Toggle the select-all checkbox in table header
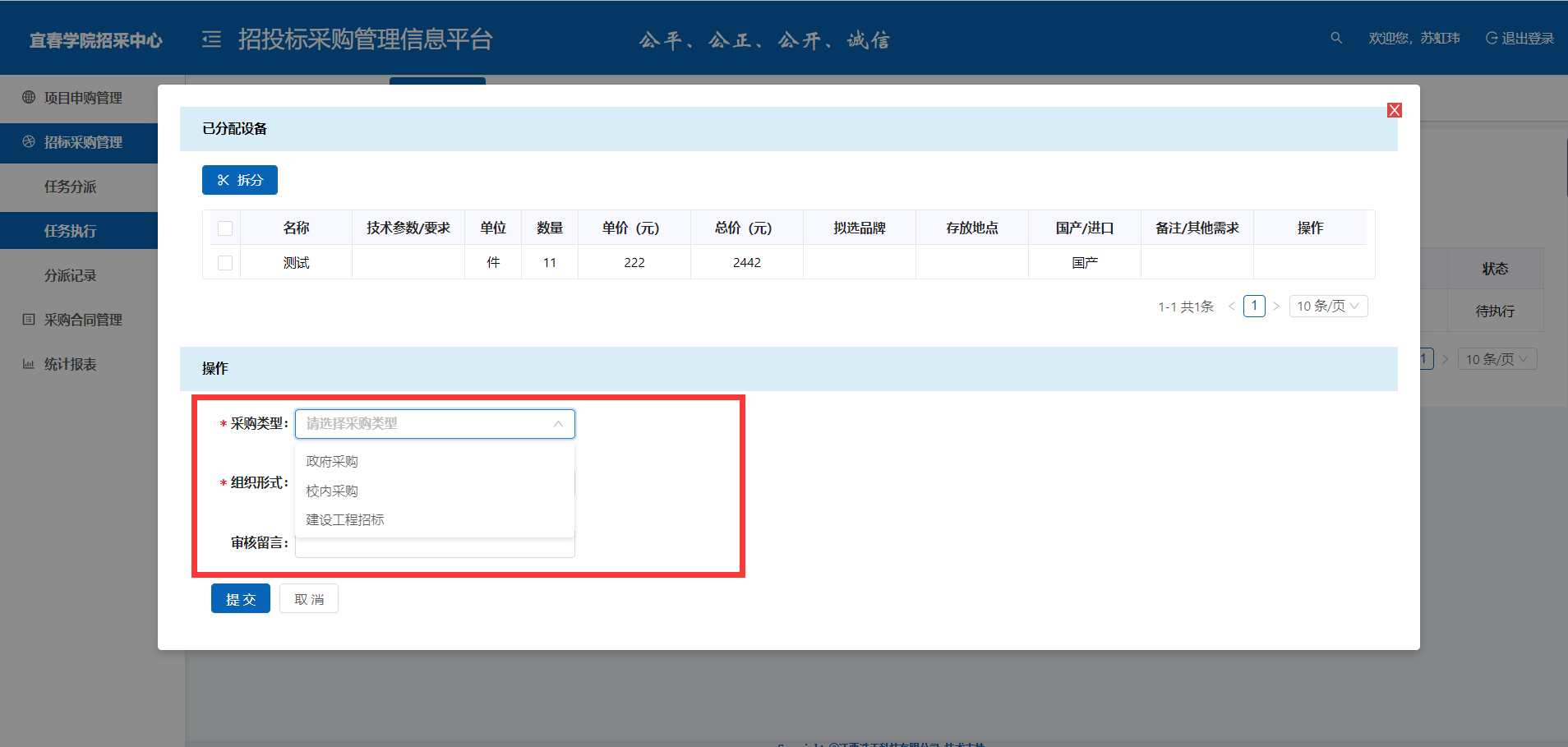The height and width of the screenshot is (747, 1568). click(x=225, y=228)
